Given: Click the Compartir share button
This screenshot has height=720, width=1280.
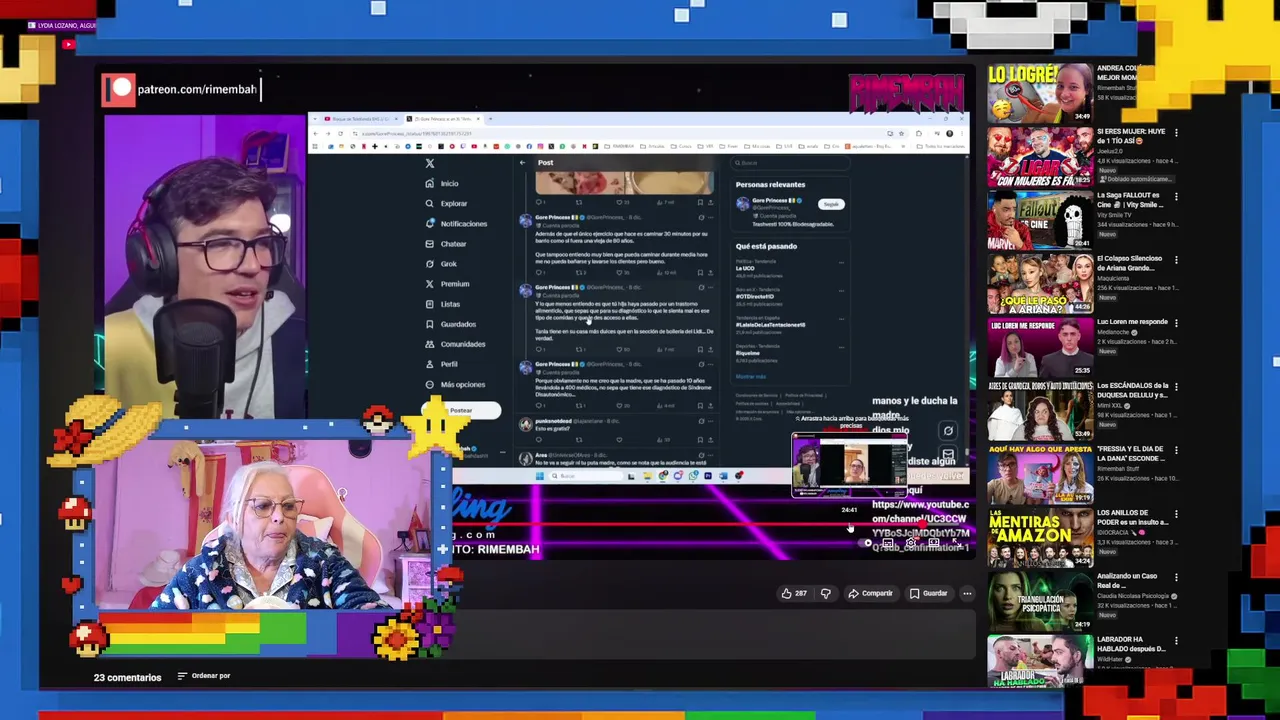Looking at the screenshot, I should pyautogui.click(x=870, y=593).
